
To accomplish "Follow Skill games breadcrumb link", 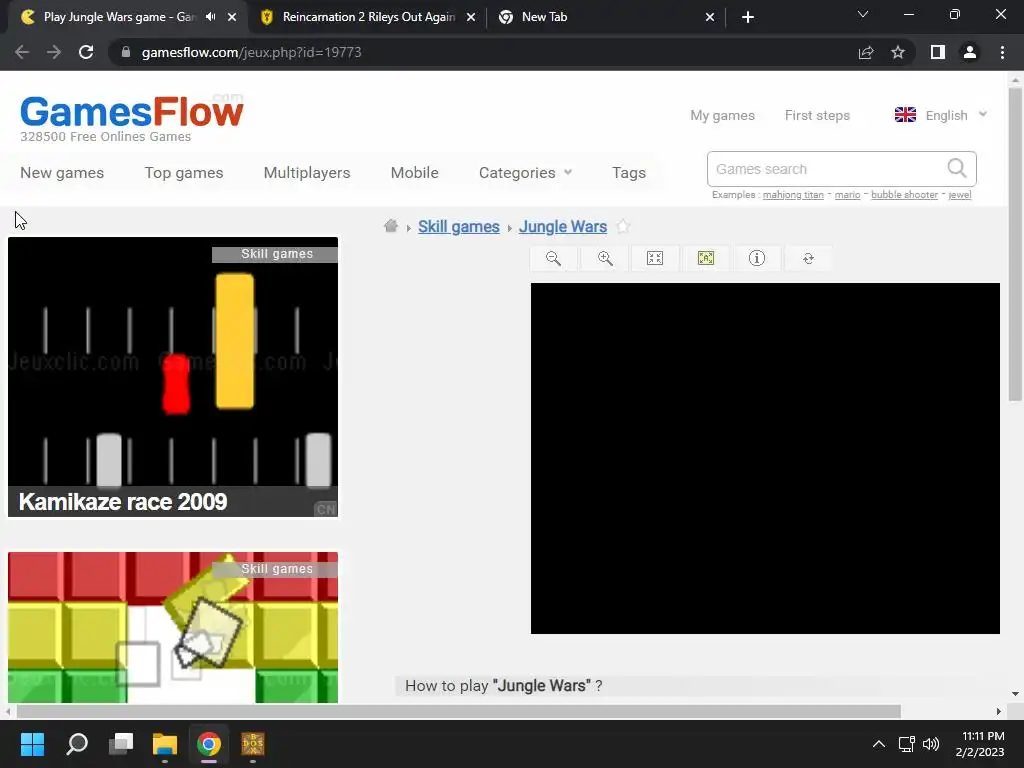I will pos(458,227).
